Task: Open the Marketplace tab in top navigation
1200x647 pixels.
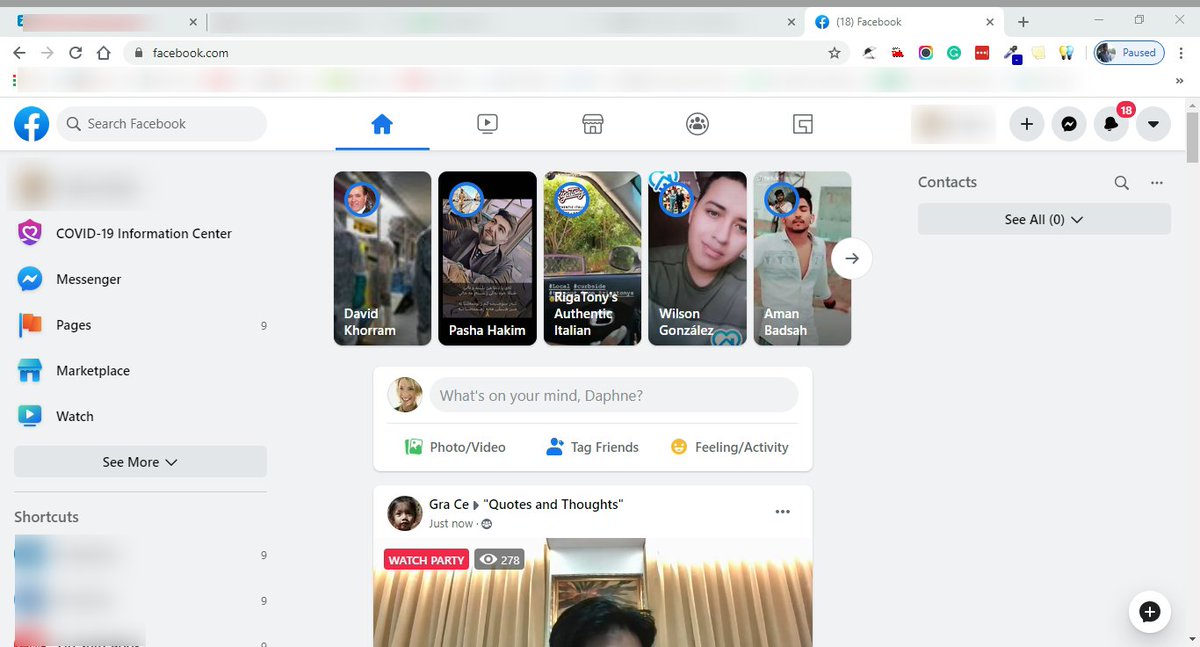Action: (592, 124)
